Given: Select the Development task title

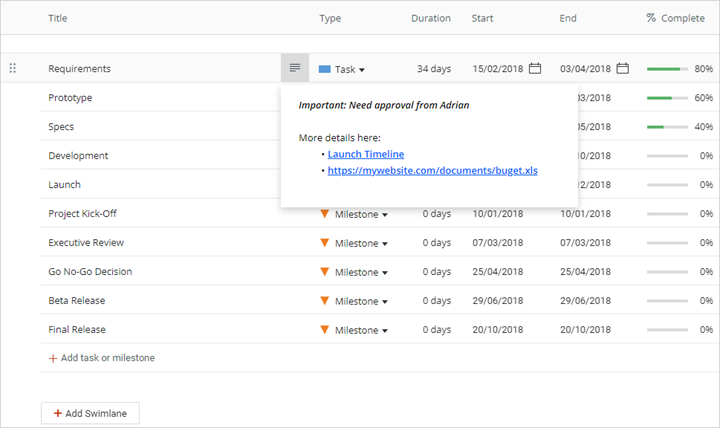Looking at the screenshot, I should (x=78, y=156).
